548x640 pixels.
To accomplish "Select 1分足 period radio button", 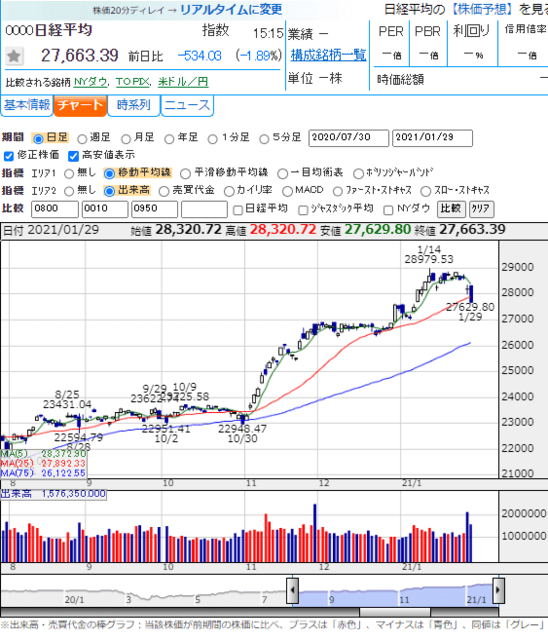I will coord(213,139).
